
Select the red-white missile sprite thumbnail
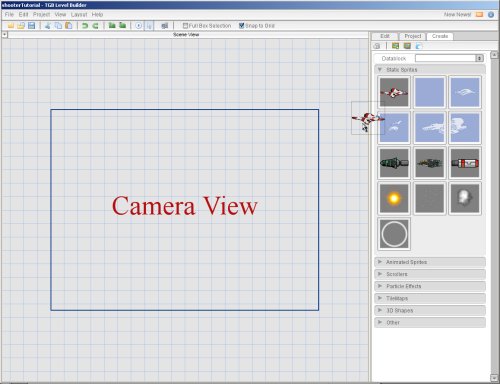click(x=465, y=163)
